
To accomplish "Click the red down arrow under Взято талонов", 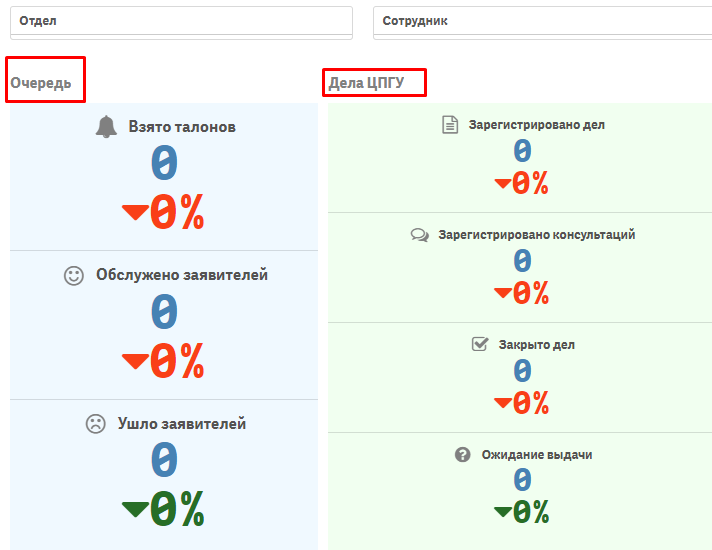I will (135, 212).
